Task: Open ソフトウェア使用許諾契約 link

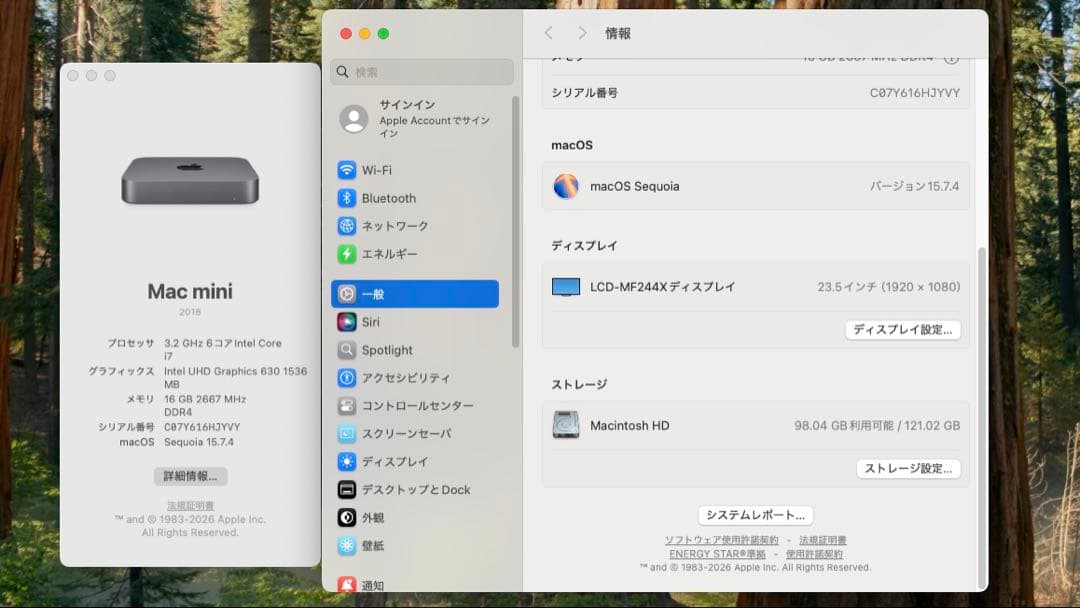Action: coord(721,540)
